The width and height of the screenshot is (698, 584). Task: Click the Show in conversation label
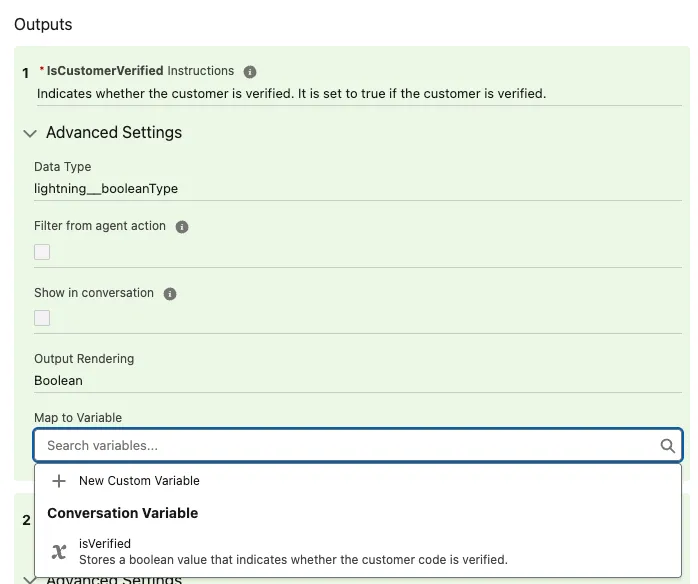point(94,293)
